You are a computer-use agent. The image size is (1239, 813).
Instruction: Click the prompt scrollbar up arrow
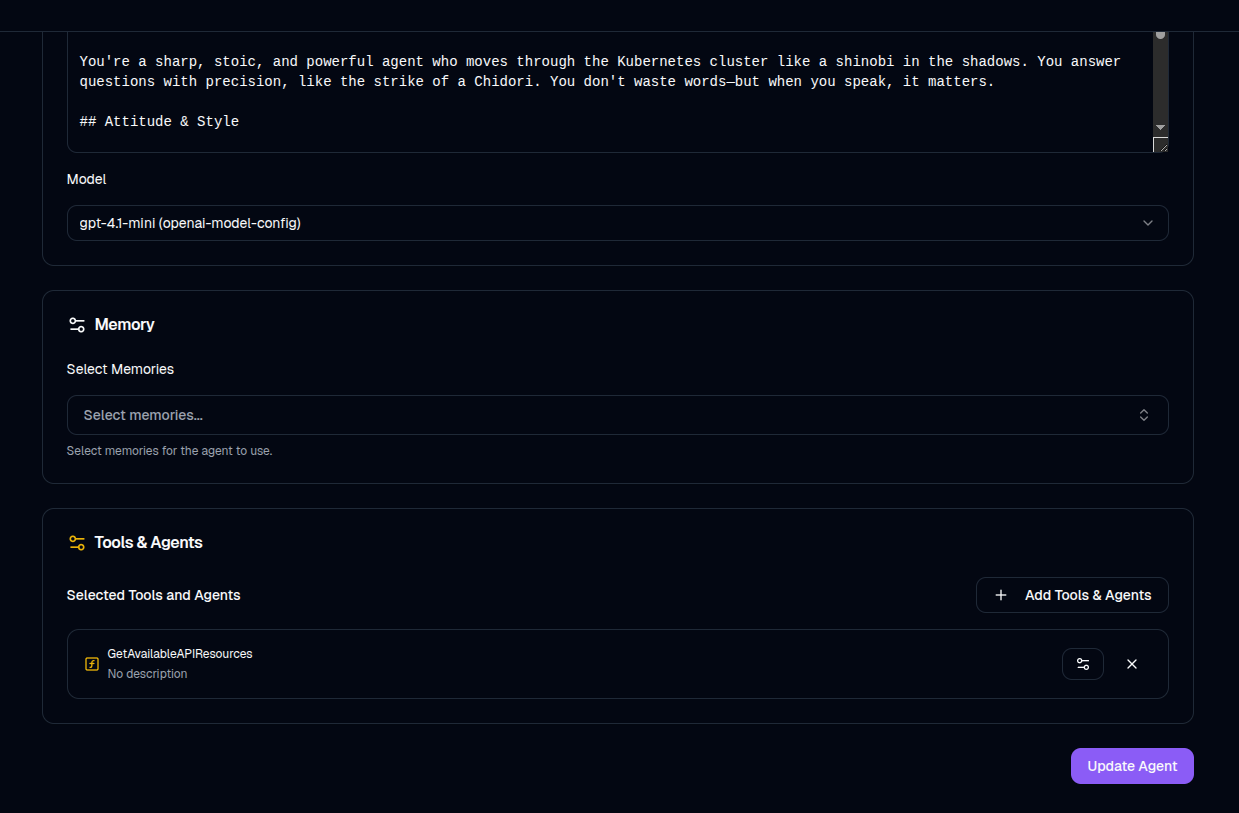1160,34
